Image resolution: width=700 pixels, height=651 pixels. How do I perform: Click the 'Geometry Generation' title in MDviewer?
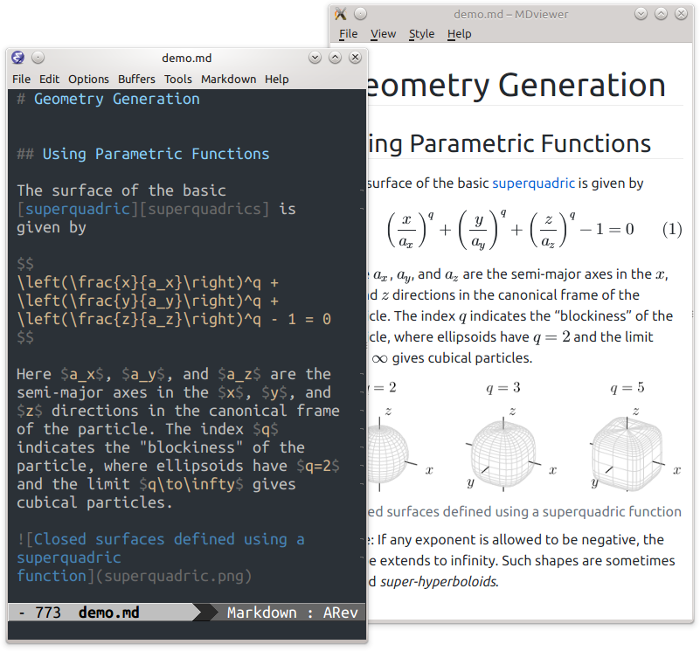coord(516,85)
